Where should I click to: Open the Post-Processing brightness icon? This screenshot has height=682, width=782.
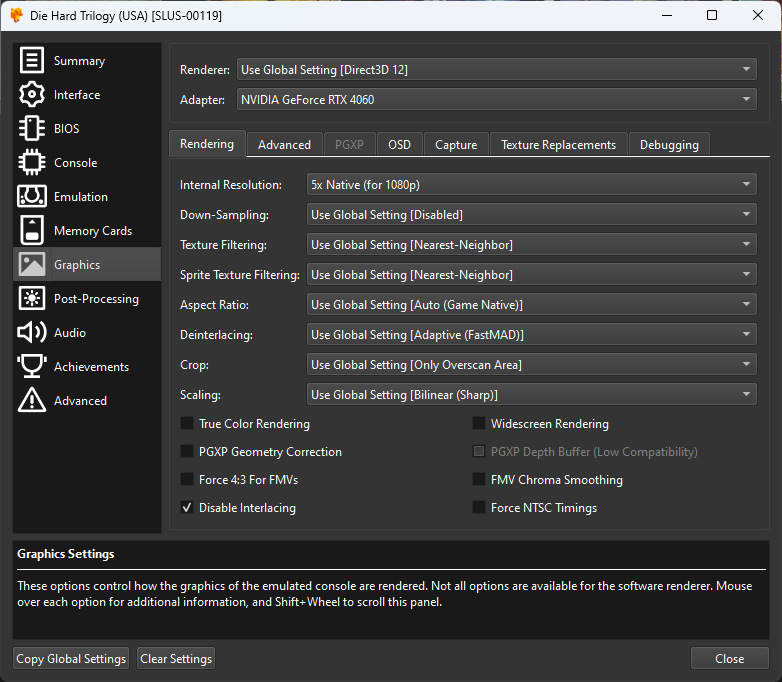point(32,298)
